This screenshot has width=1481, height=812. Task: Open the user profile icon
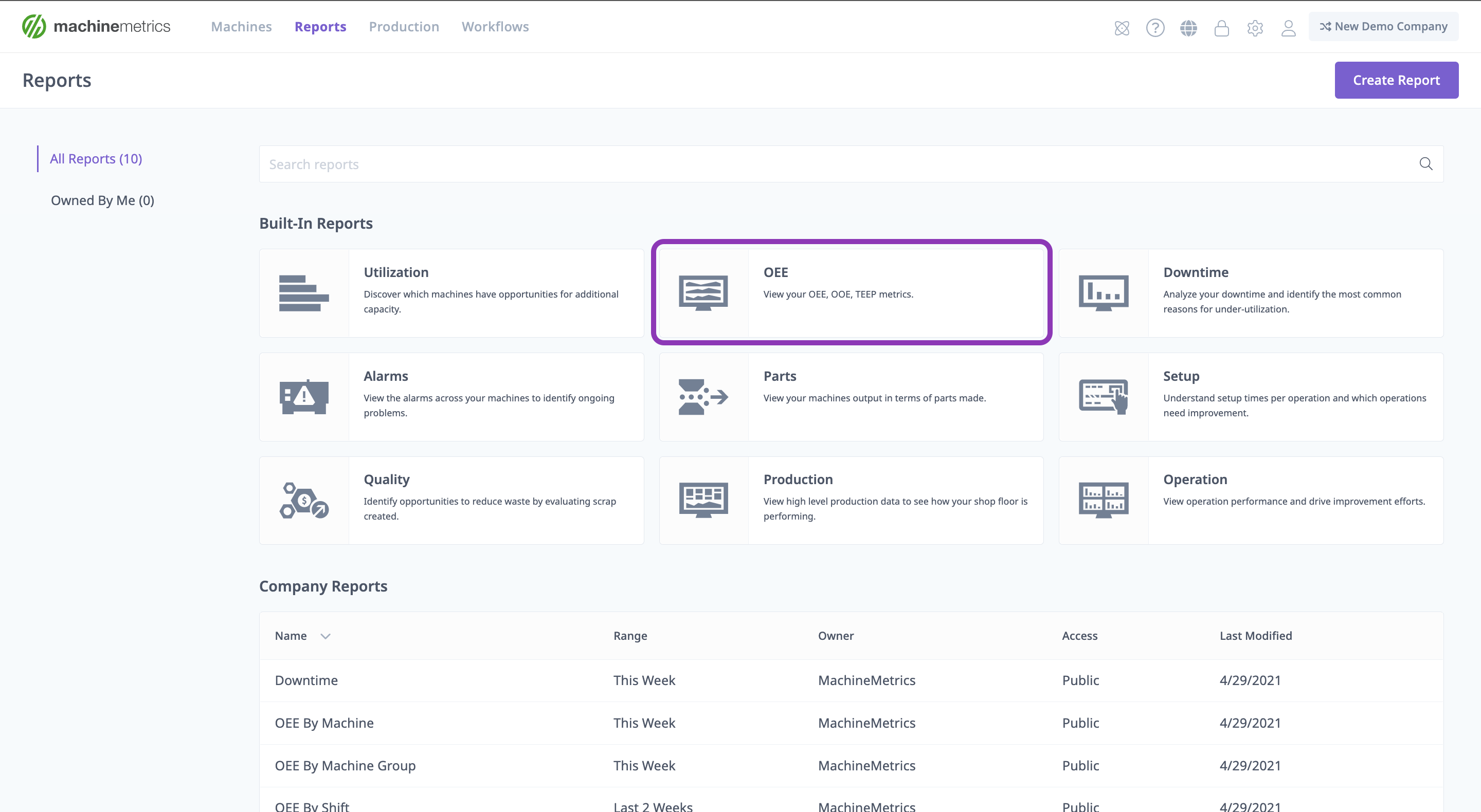tap(1288, 28)
